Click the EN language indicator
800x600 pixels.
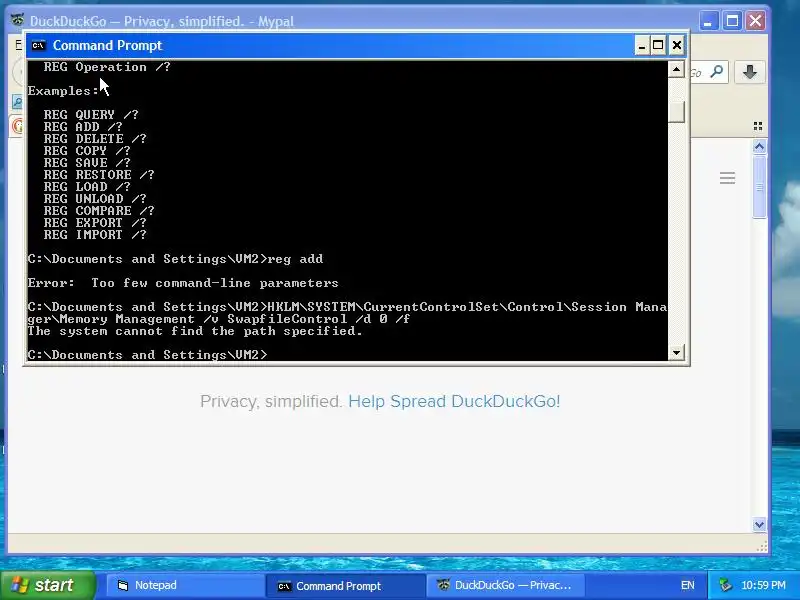pos(687,585)
